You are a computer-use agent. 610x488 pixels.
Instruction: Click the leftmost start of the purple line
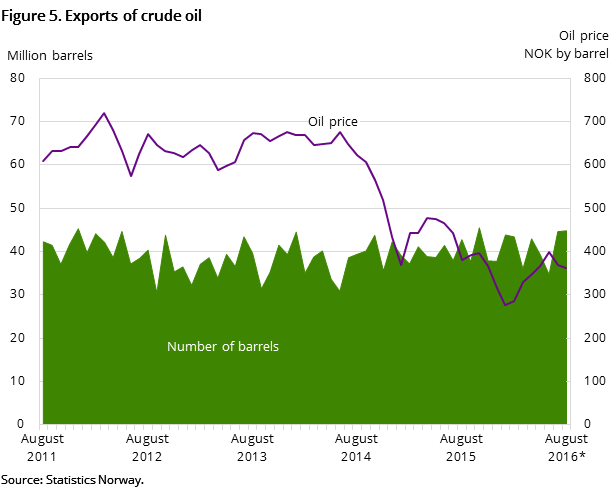tap(43, 160)
